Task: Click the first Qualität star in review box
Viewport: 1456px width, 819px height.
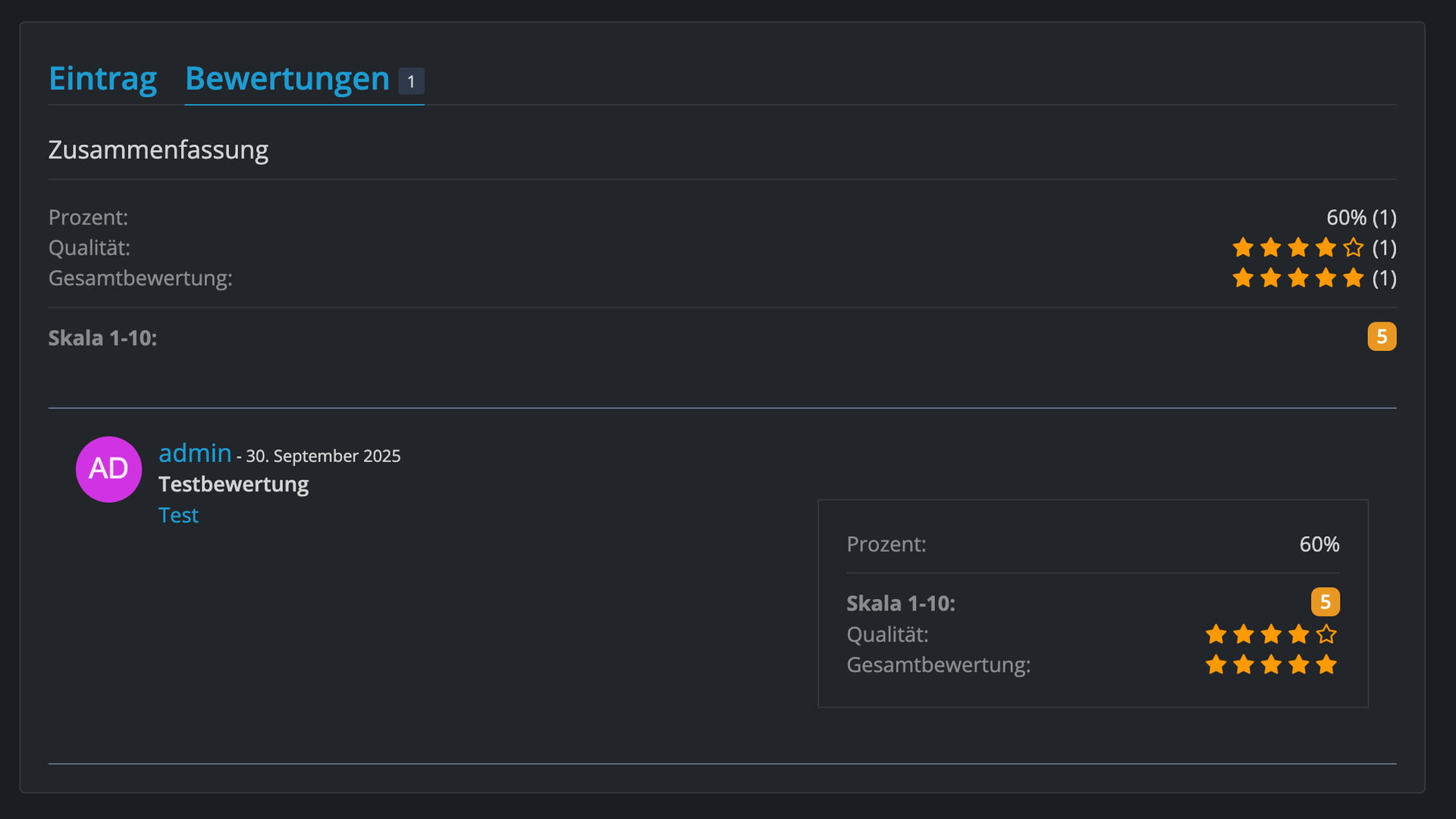Action: pyautogui.click(x=1216, y=634)
